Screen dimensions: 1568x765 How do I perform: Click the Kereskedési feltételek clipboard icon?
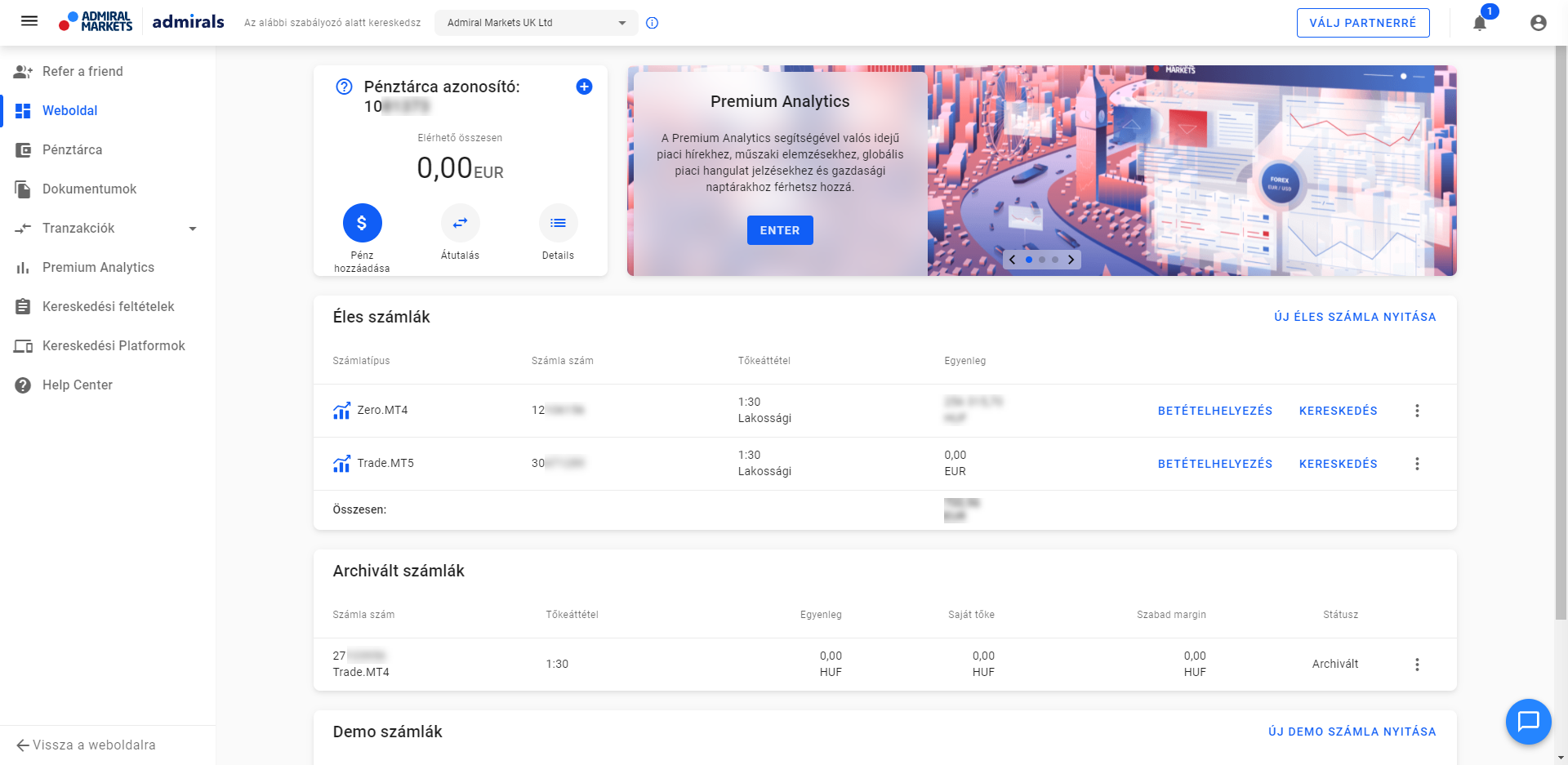[23, 307]
